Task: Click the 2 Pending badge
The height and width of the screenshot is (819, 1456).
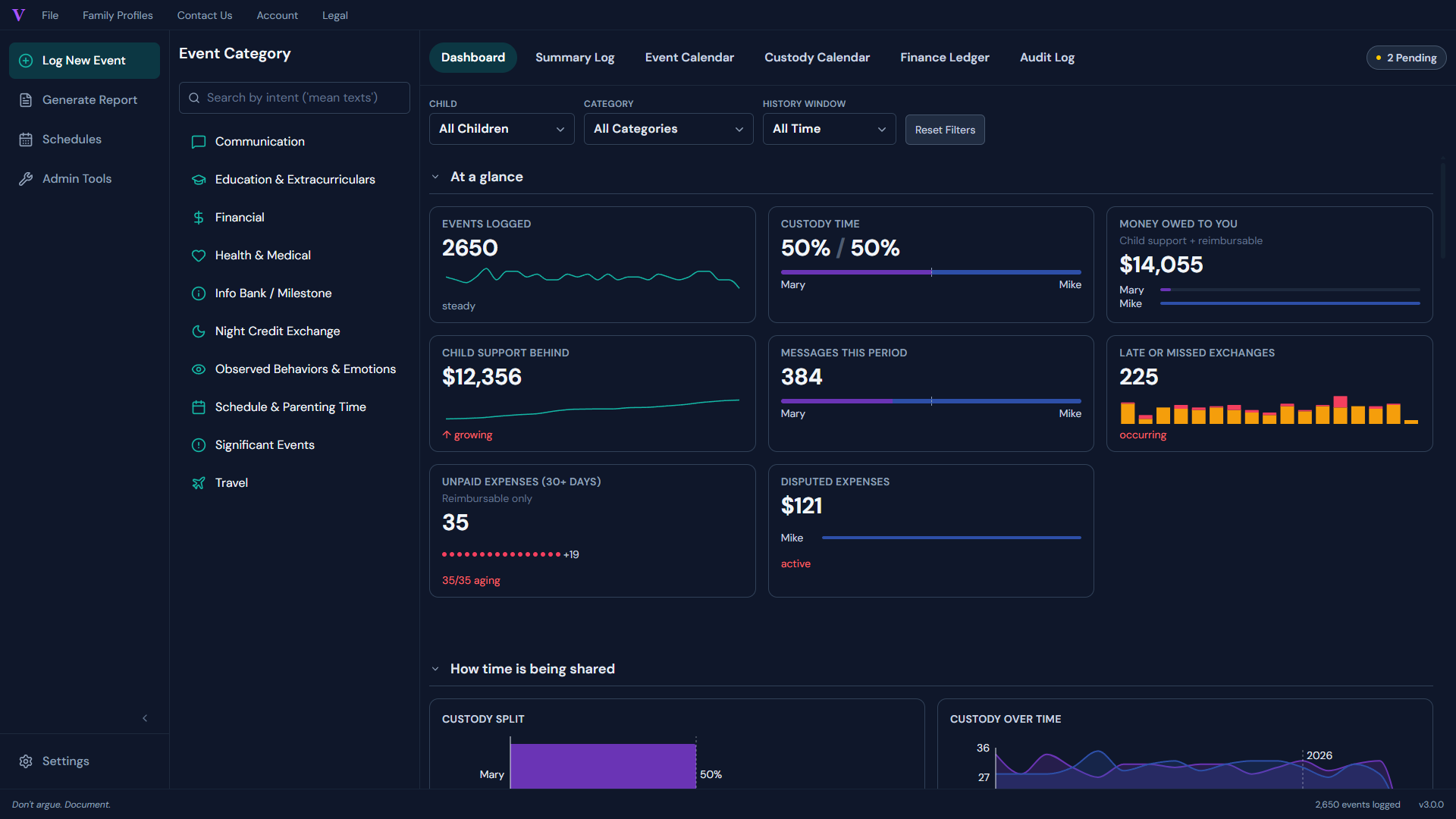Action: point(1406,58)
